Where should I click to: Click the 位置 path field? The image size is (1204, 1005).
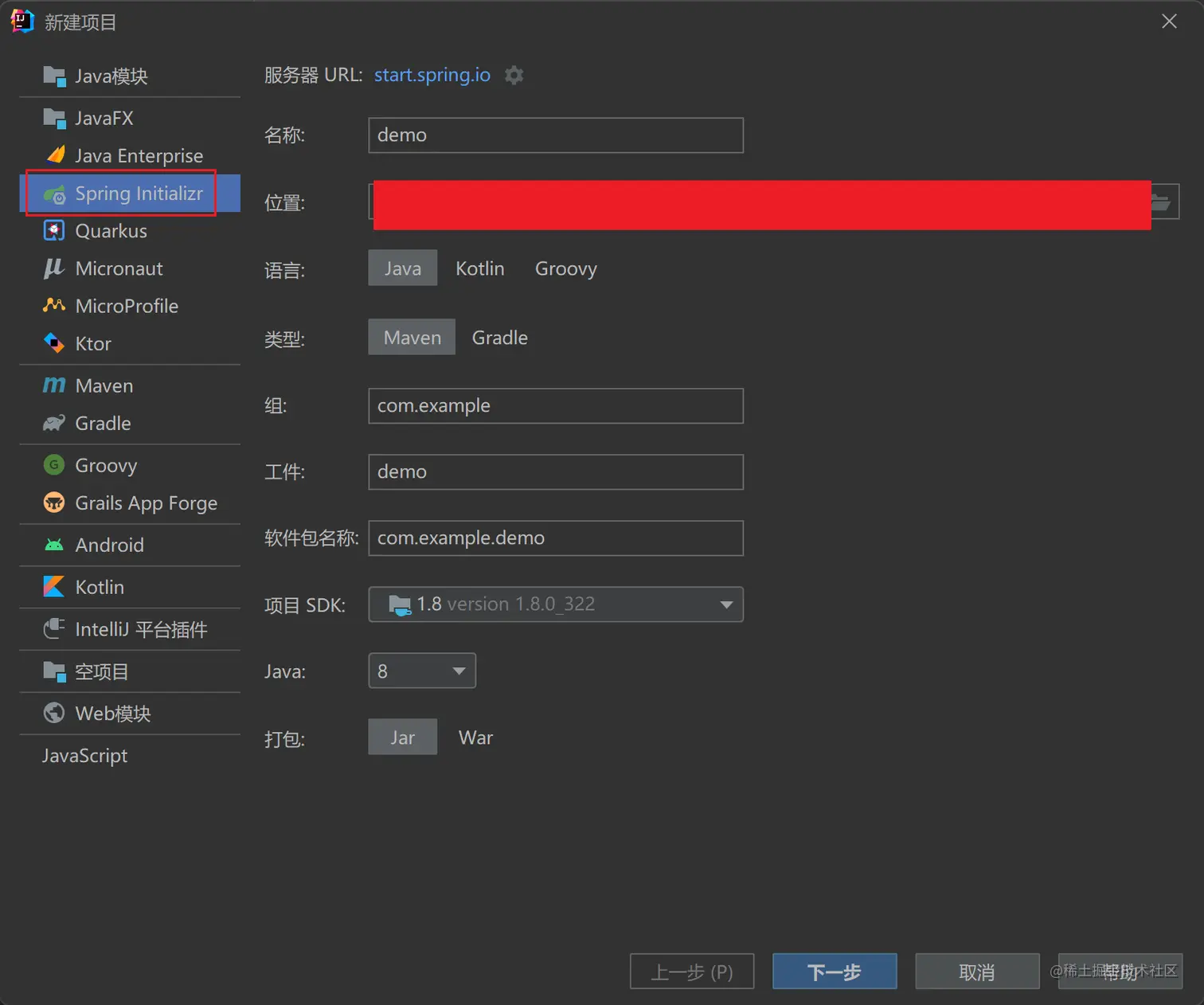pyautogui.click(x=760, y=202)
